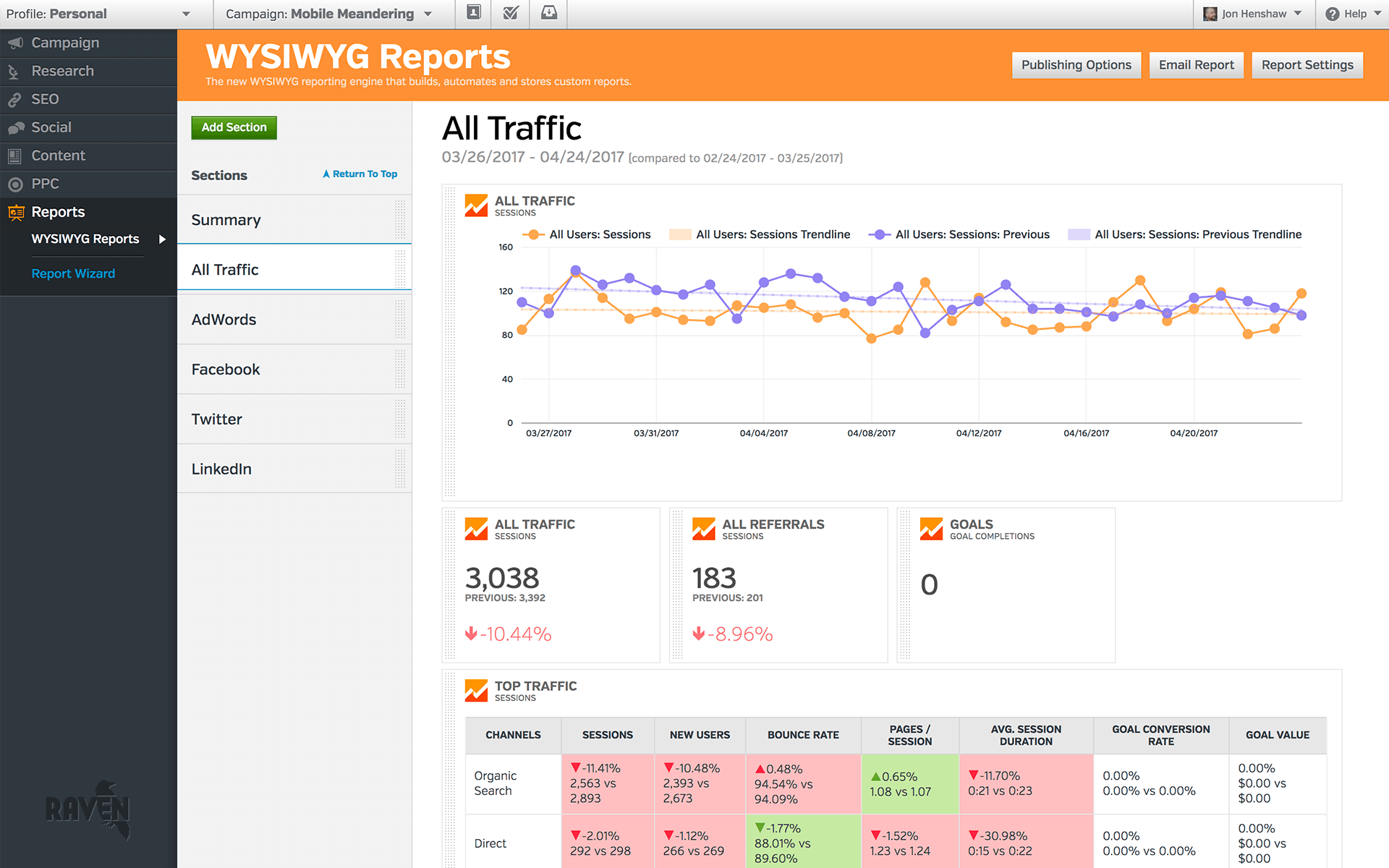This screenshot has height=868, width=1389.
Task: Open the SEO sidebar menu
Action: click(x=88, y=99)
